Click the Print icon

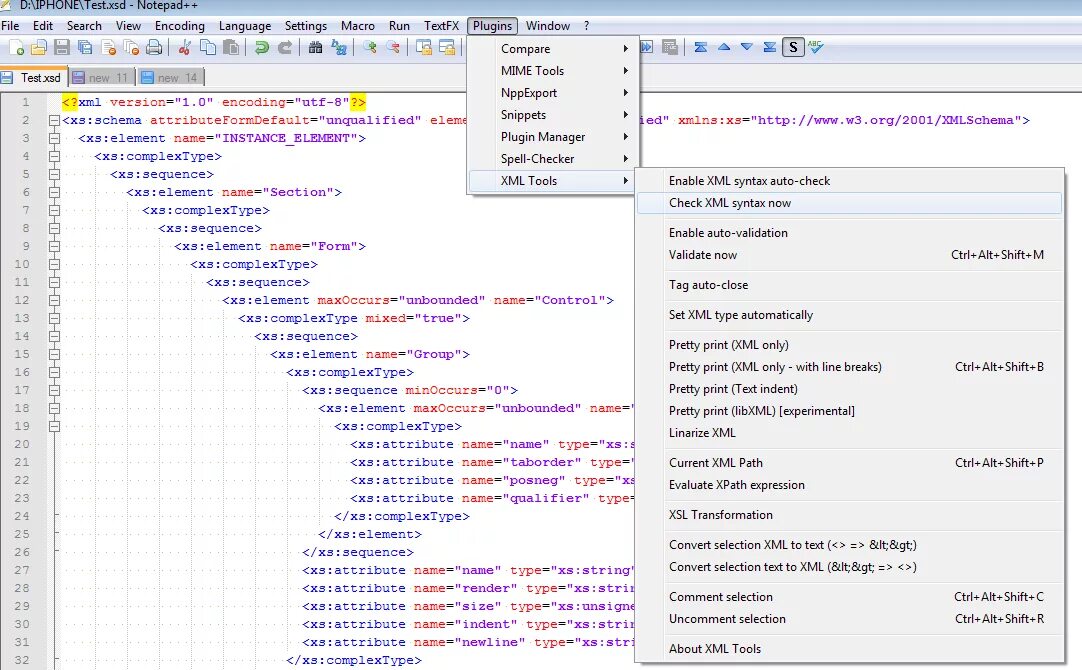(154, 48)
